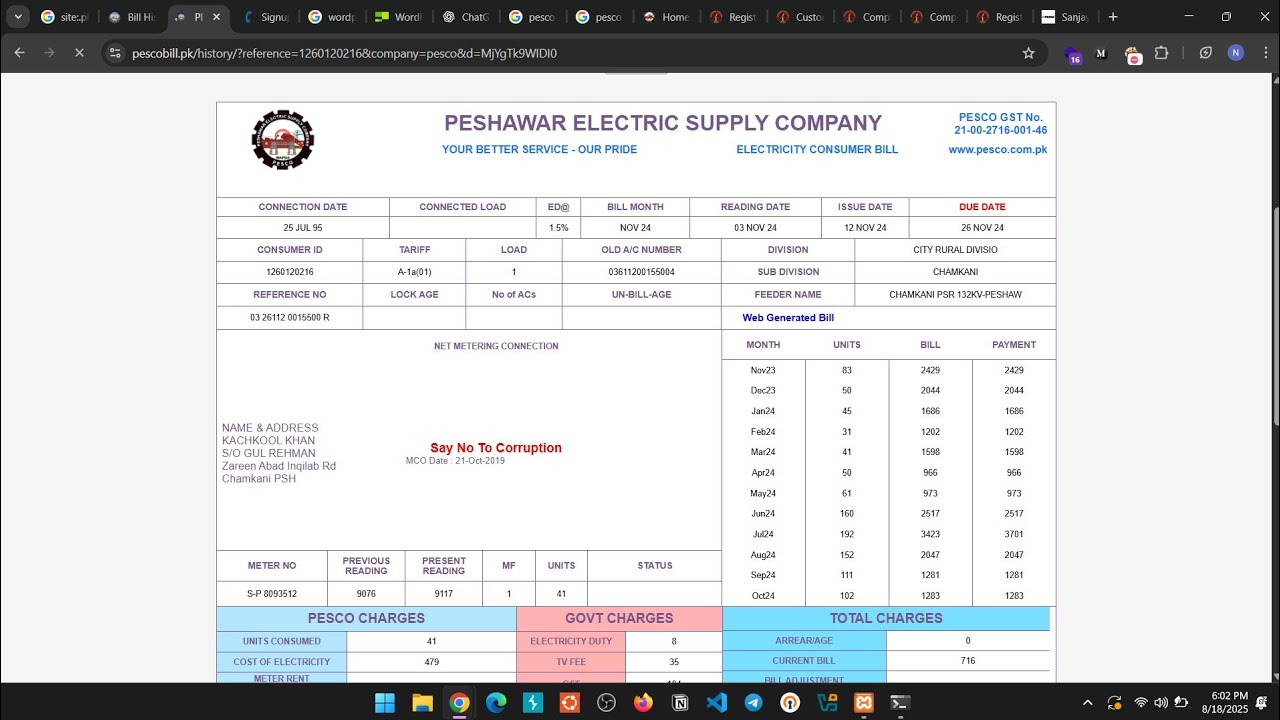Switch to the ChatG tab
Viewport: 1280px width, 720px height.
click(x=466, y=17)
